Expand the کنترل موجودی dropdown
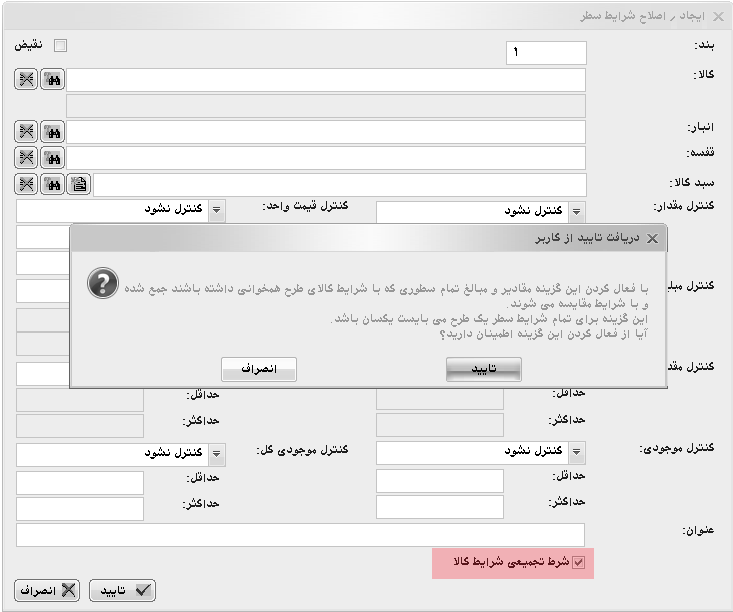The height and width of the screenshot is (612, 733). point(576,453)
